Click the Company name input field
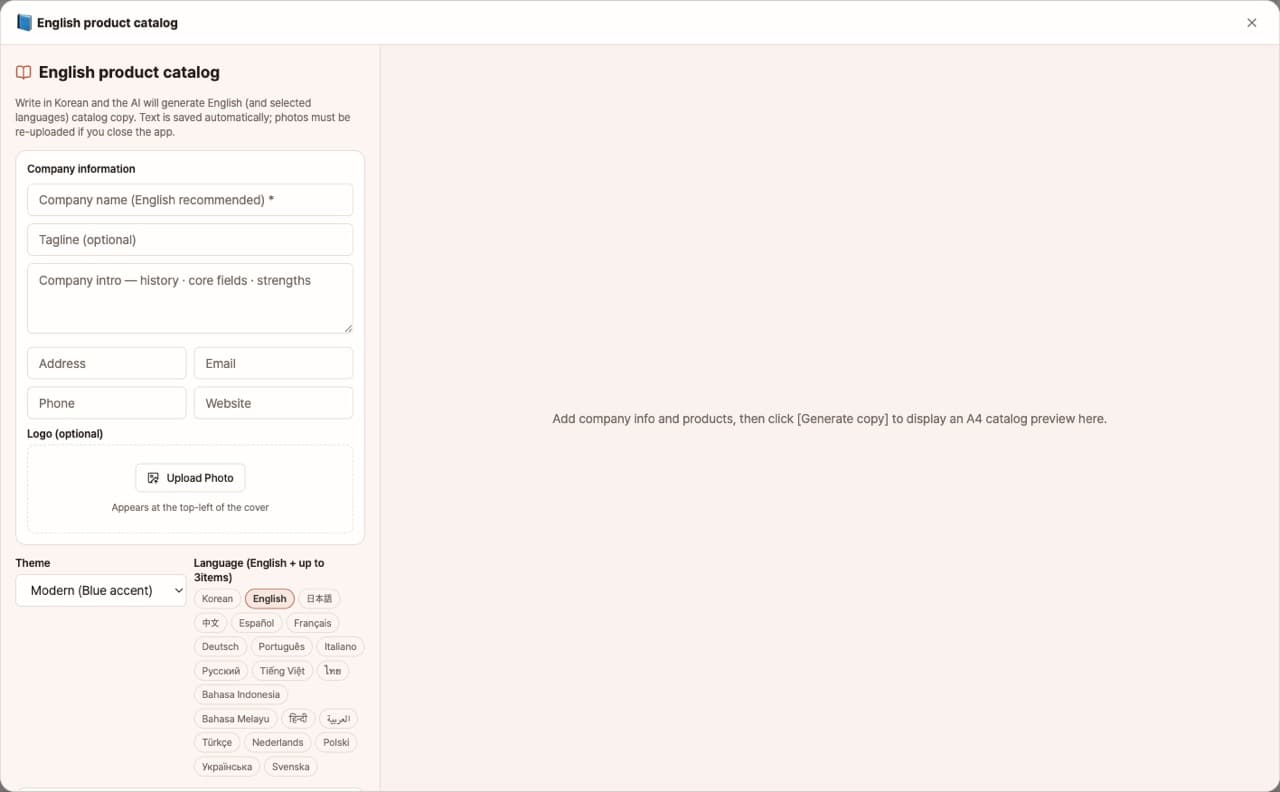This screenshot has width=1280, height=792. [190, 200]
